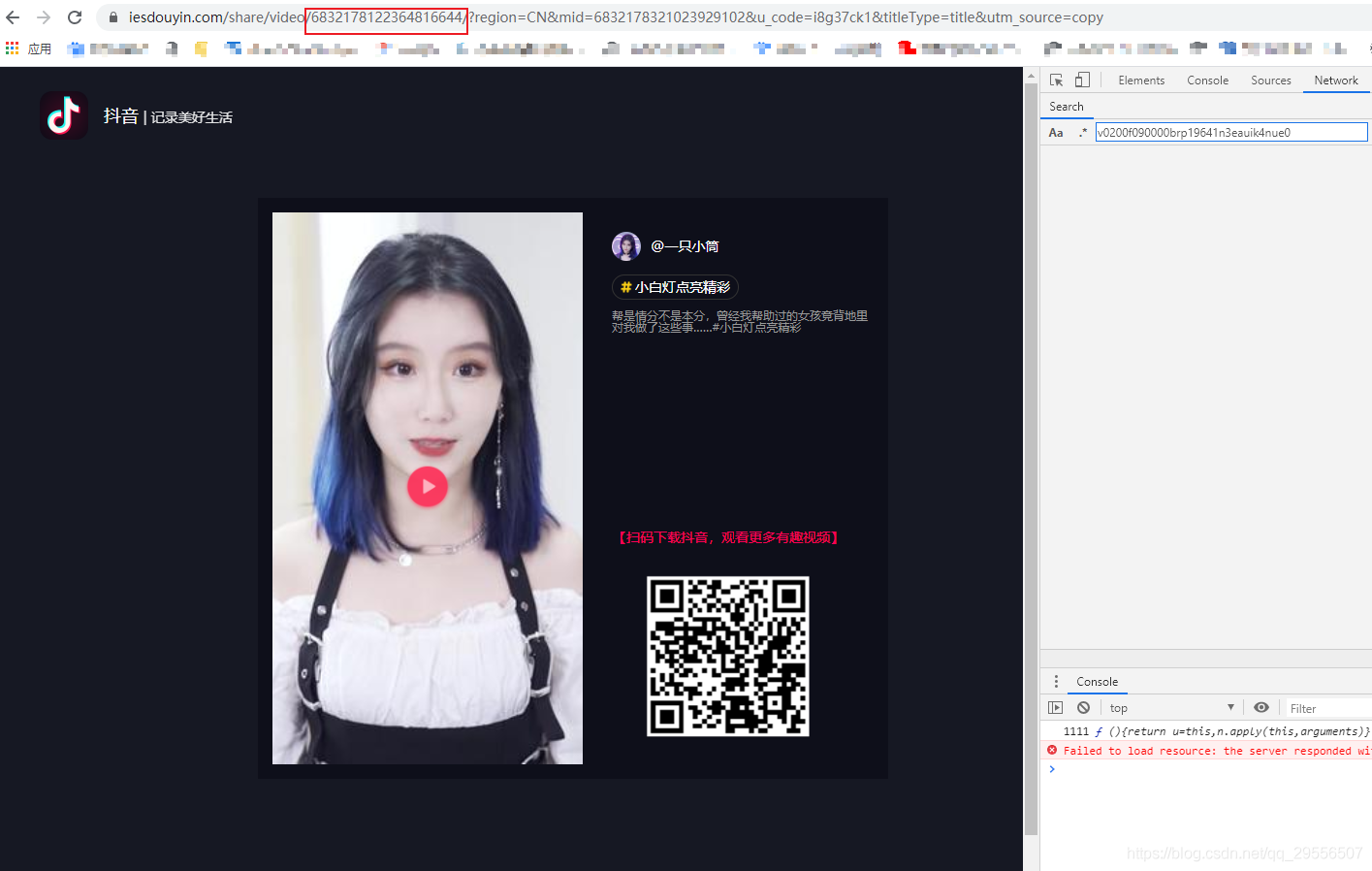Open the 应用 apps shortcut in bookmarks bar

28,48
